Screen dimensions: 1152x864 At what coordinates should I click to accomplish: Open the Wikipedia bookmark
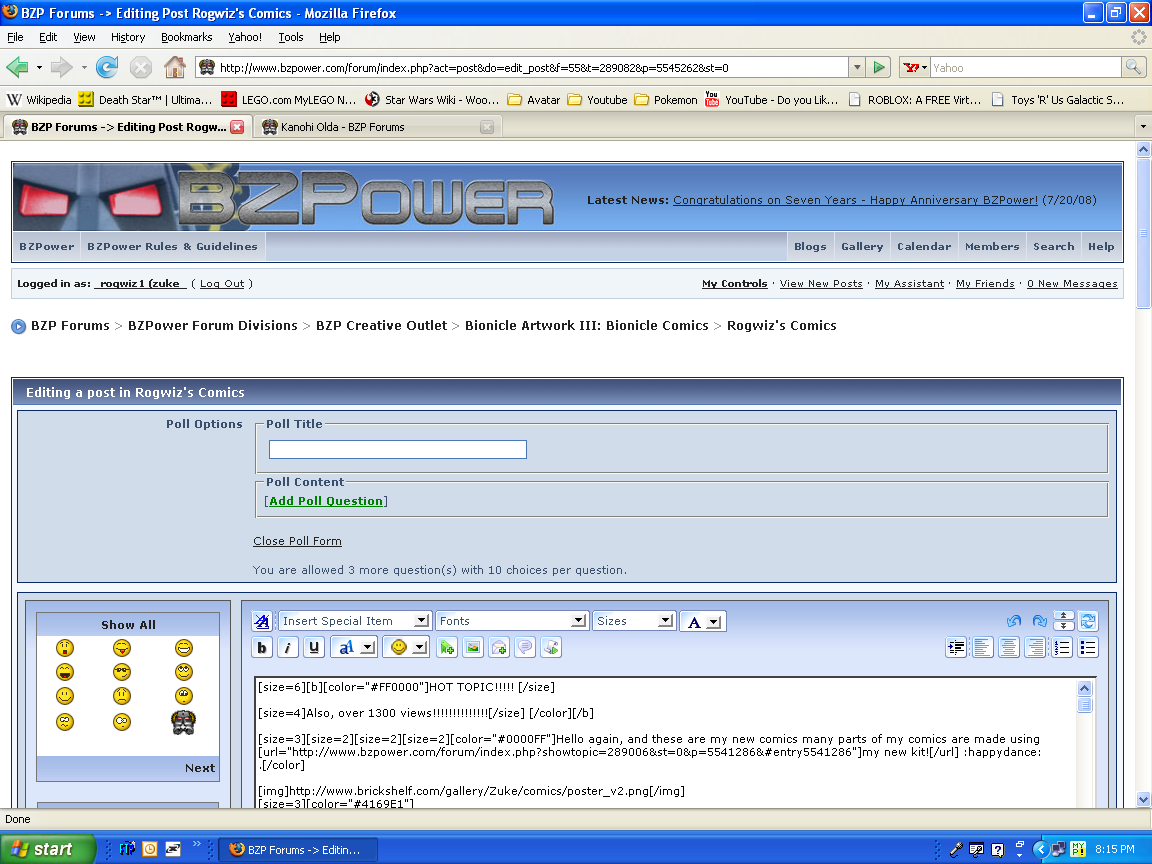pos(39,100)
